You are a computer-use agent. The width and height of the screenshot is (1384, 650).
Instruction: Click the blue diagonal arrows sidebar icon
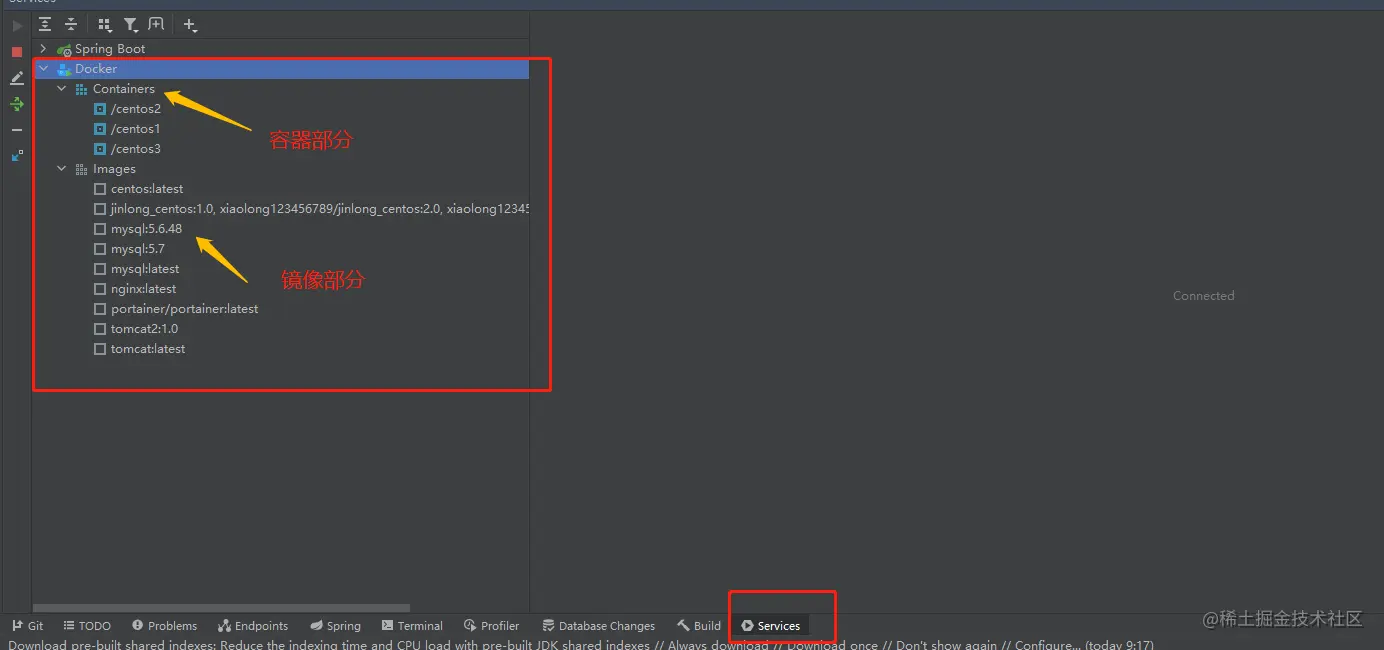[17, 156]
